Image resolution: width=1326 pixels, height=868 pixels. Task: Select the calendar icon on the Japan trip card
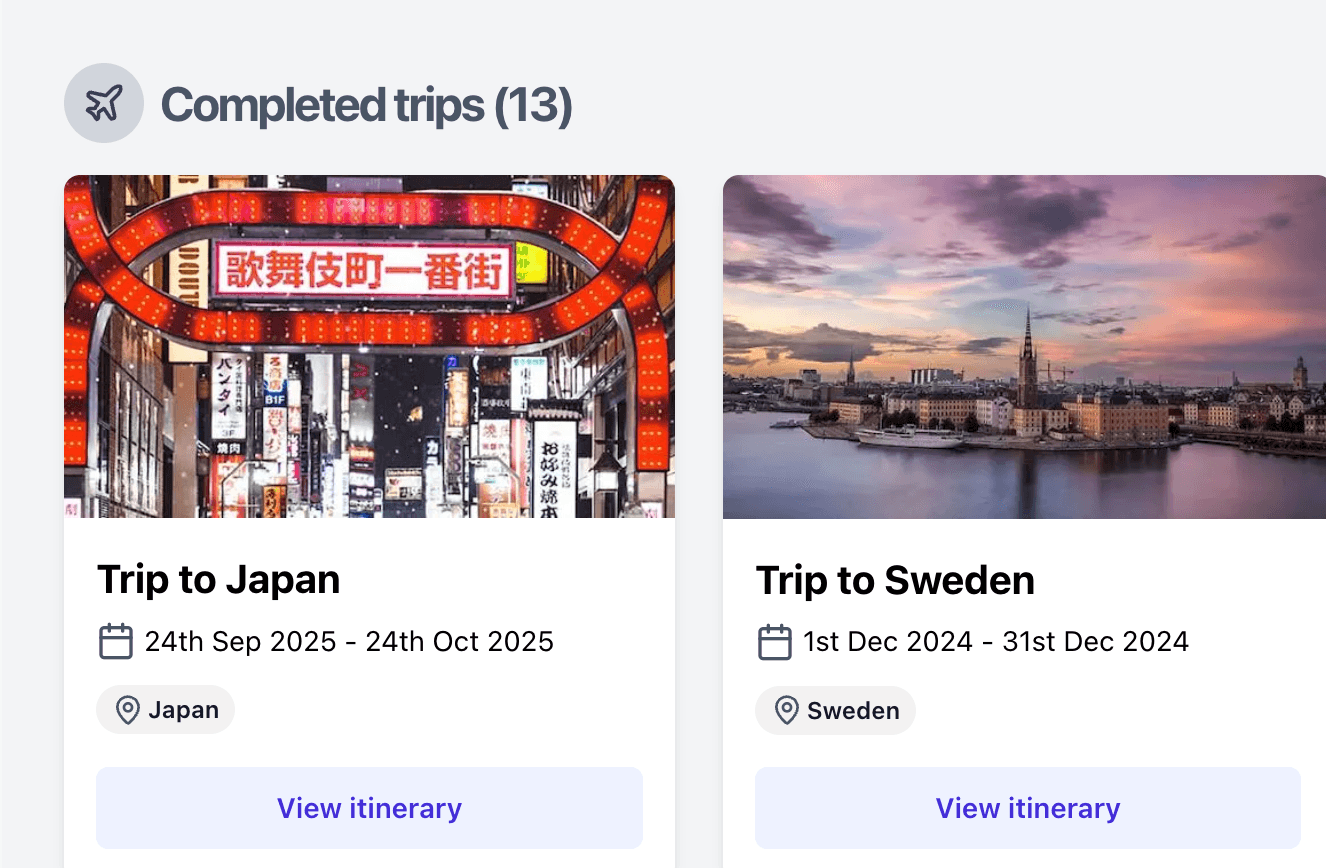(116, 641)
